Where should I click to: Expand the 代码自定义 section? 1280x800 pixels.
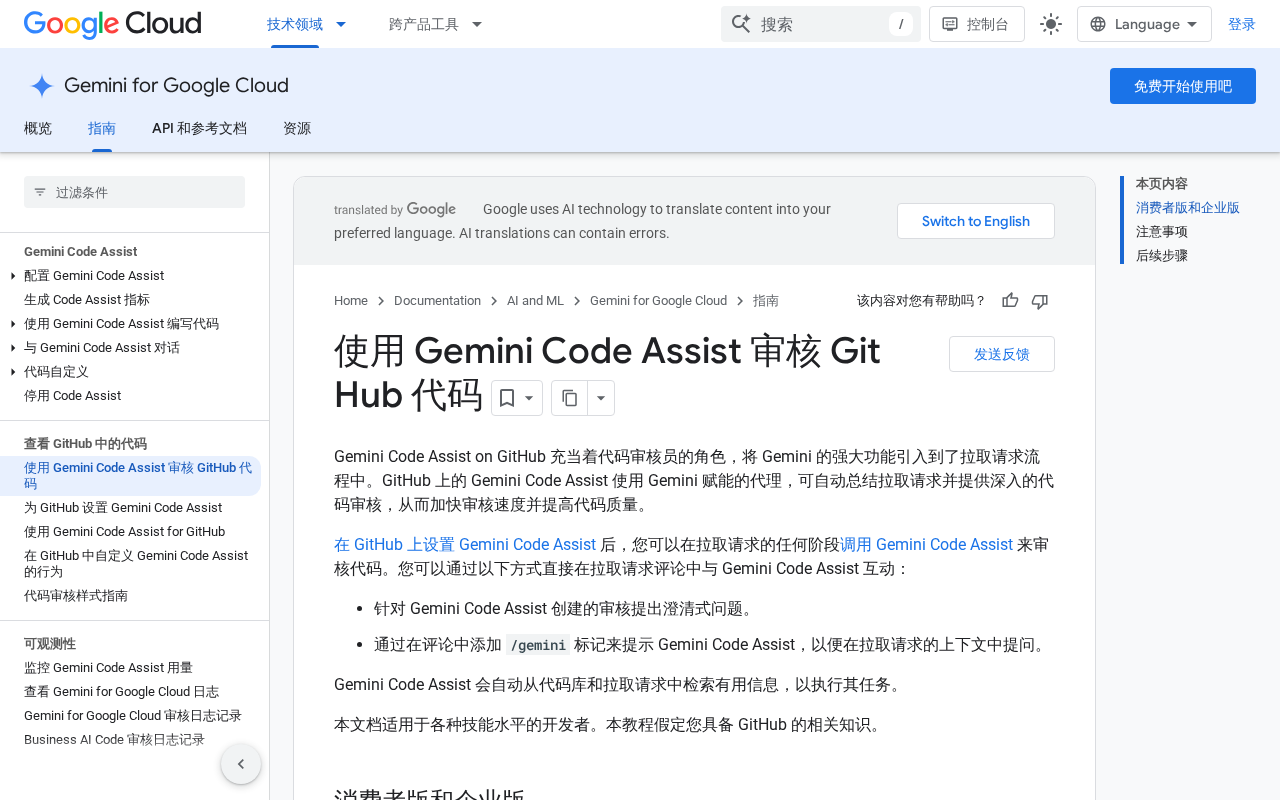(x=13, y=372)
